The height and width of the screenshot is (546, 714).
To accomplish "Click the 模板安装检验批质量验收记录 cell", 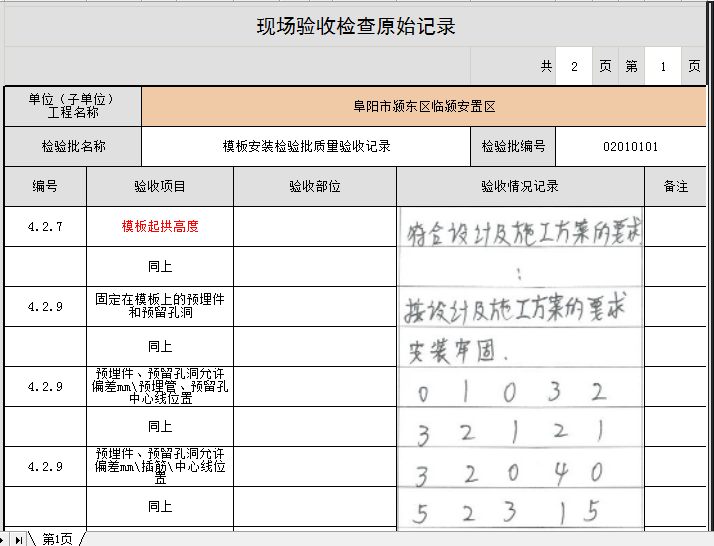I will coord(305,146).
